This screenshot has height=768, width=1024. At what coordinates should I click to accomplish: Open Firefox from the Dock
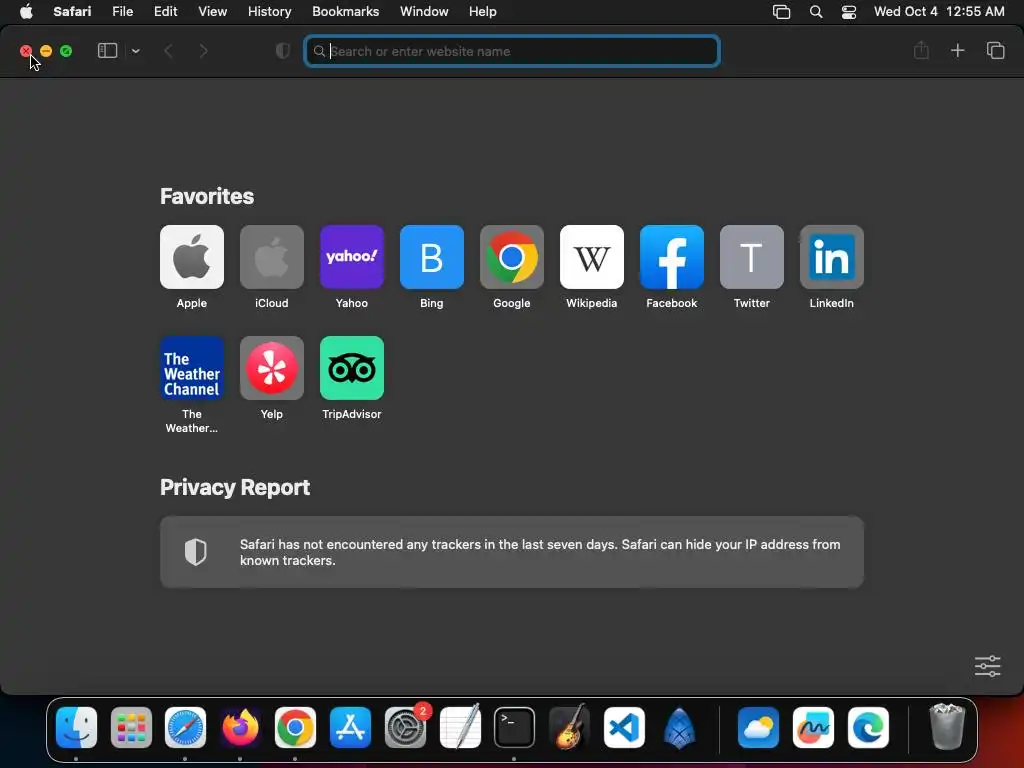click(240, 727)
